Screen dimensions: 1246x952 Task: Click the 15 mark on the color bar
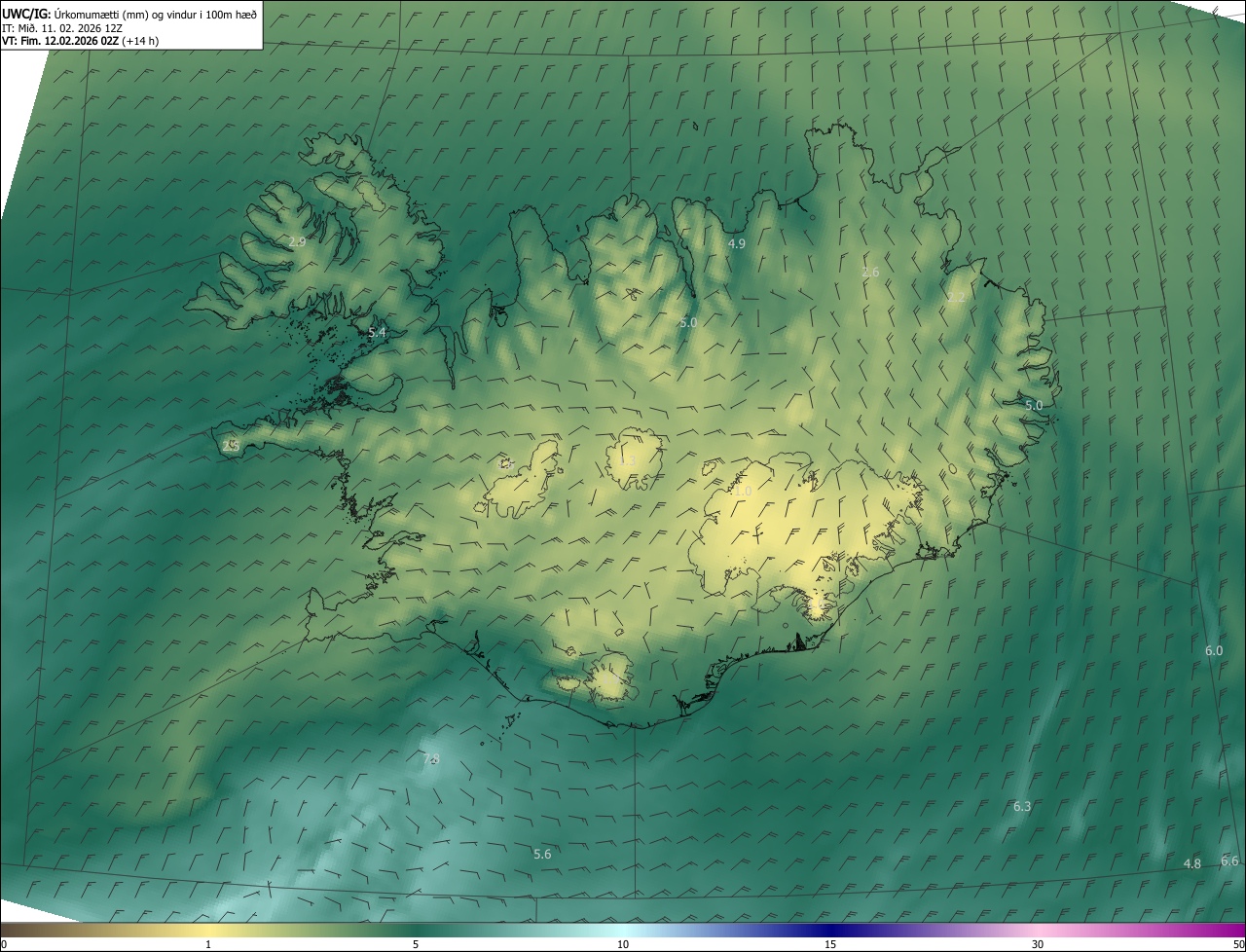coord(830,944)
